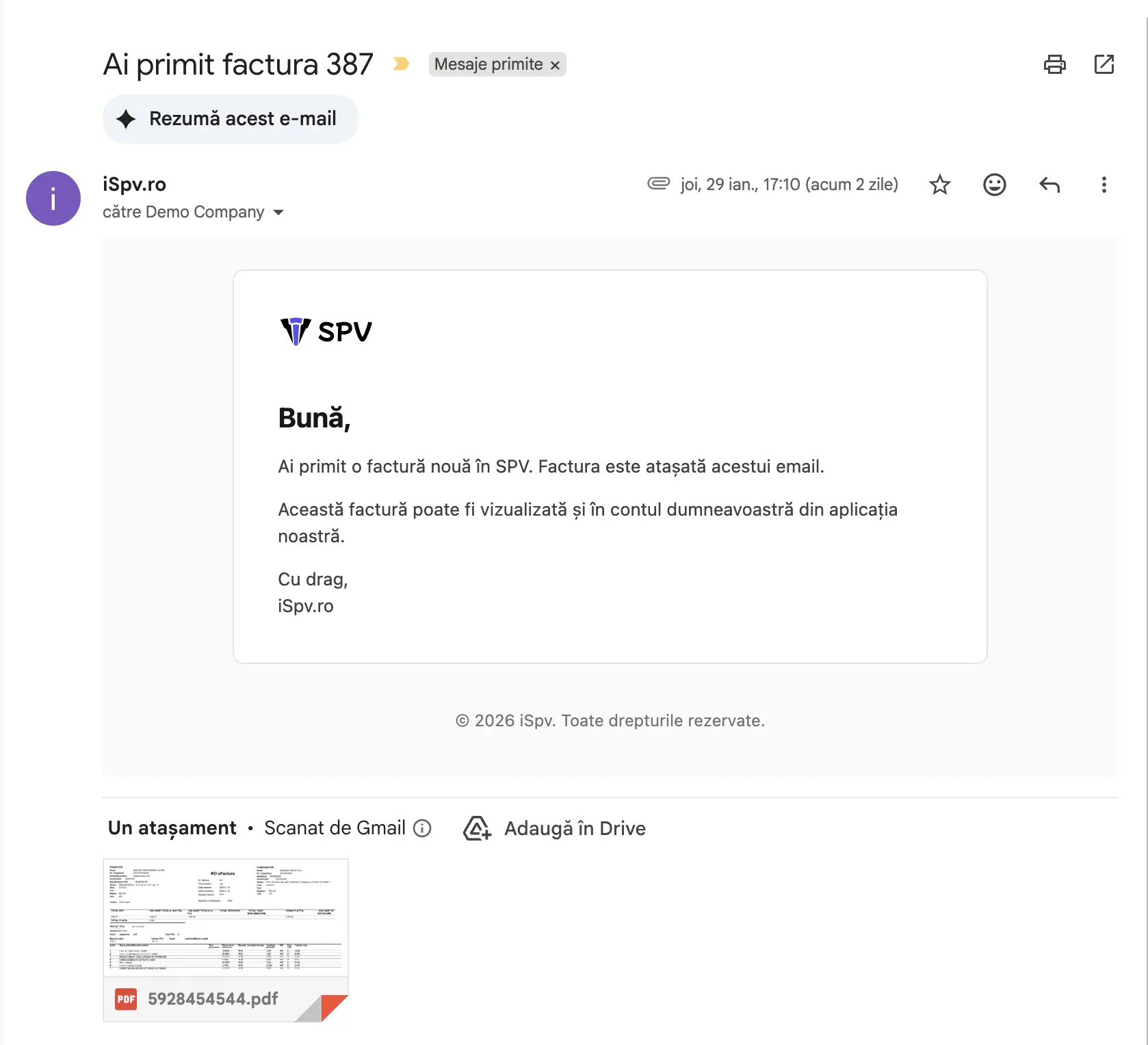Open more options for this message
The image size is (1148, 1045).
click(x=1104, y=185)
